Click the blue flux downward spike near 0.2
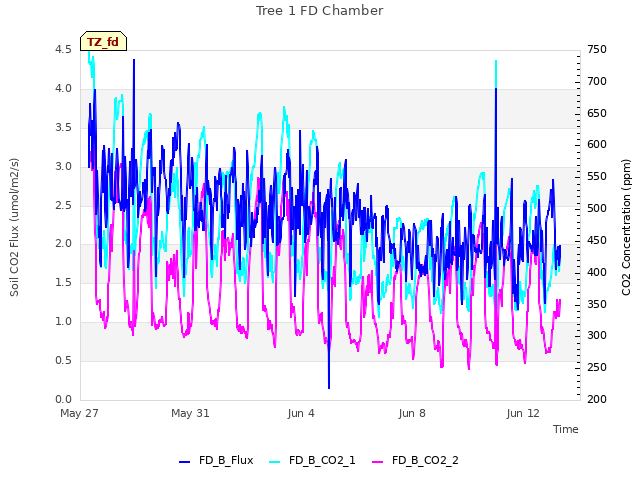 pos(329,387)
